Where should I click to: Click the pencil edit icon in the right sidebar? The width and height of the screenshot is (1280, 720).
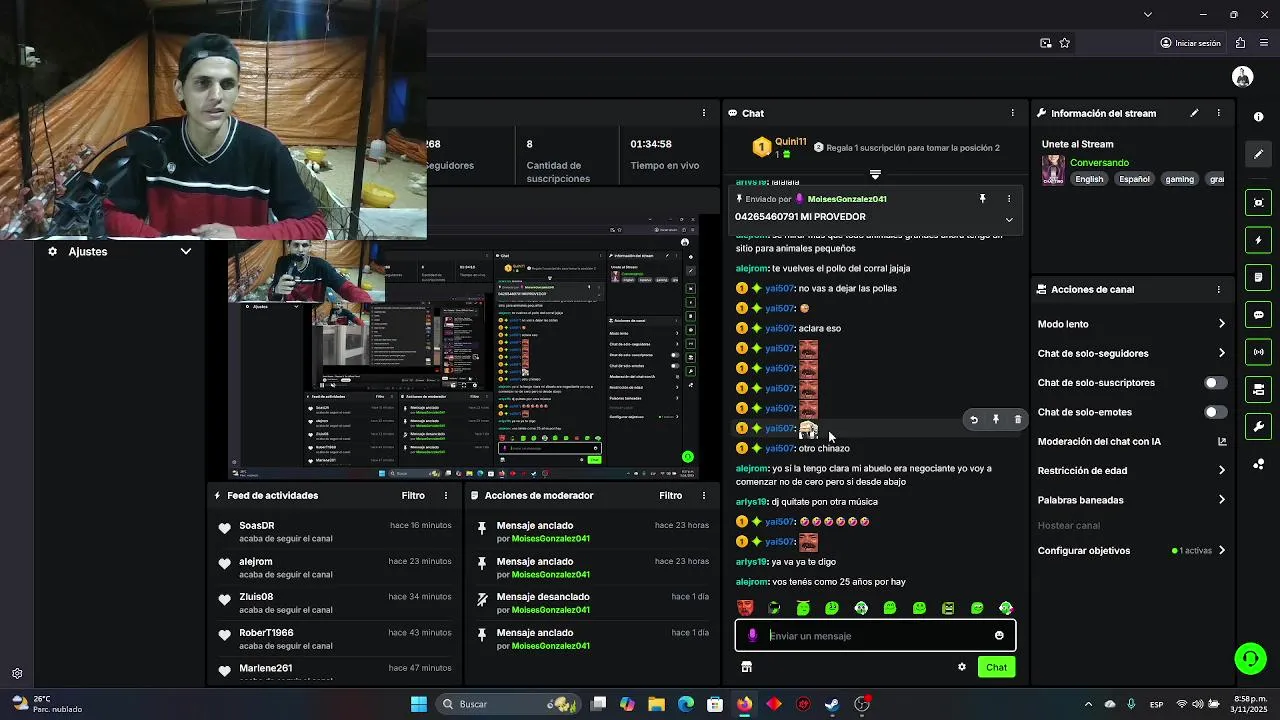[1258, 154]
